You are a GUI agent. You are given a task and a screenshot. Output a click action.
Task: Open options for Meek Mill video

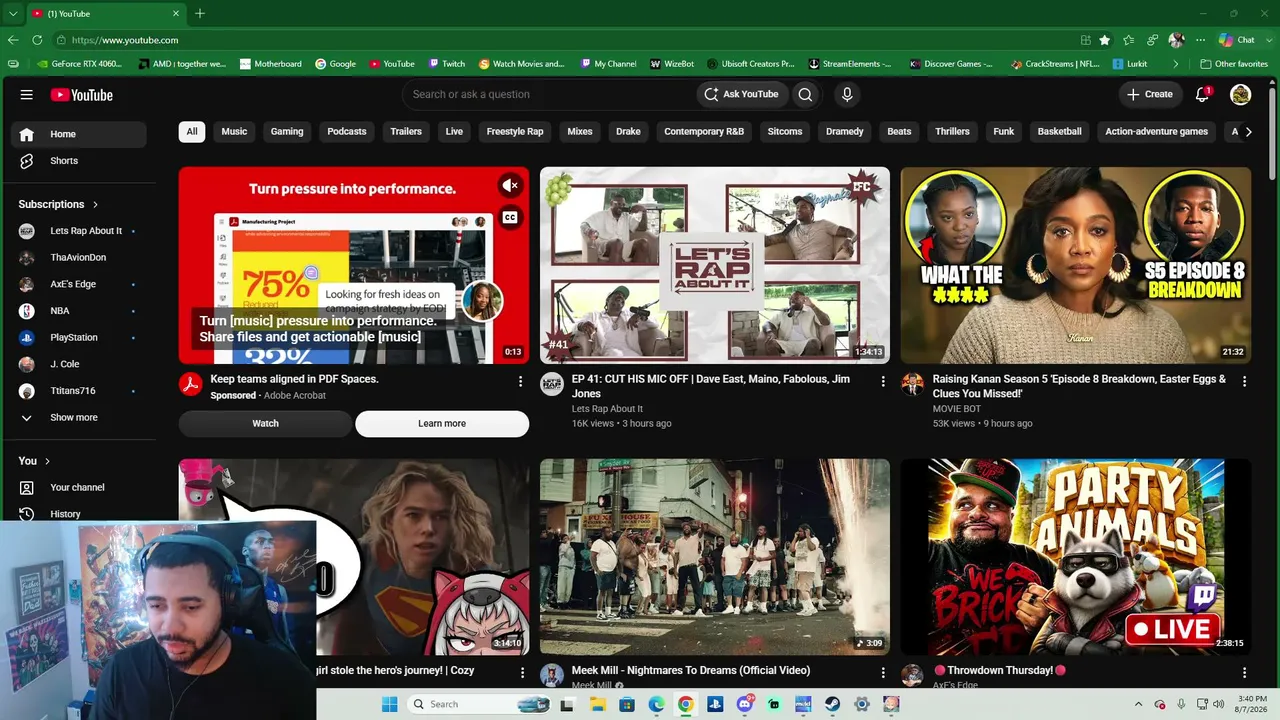(882, 673)
